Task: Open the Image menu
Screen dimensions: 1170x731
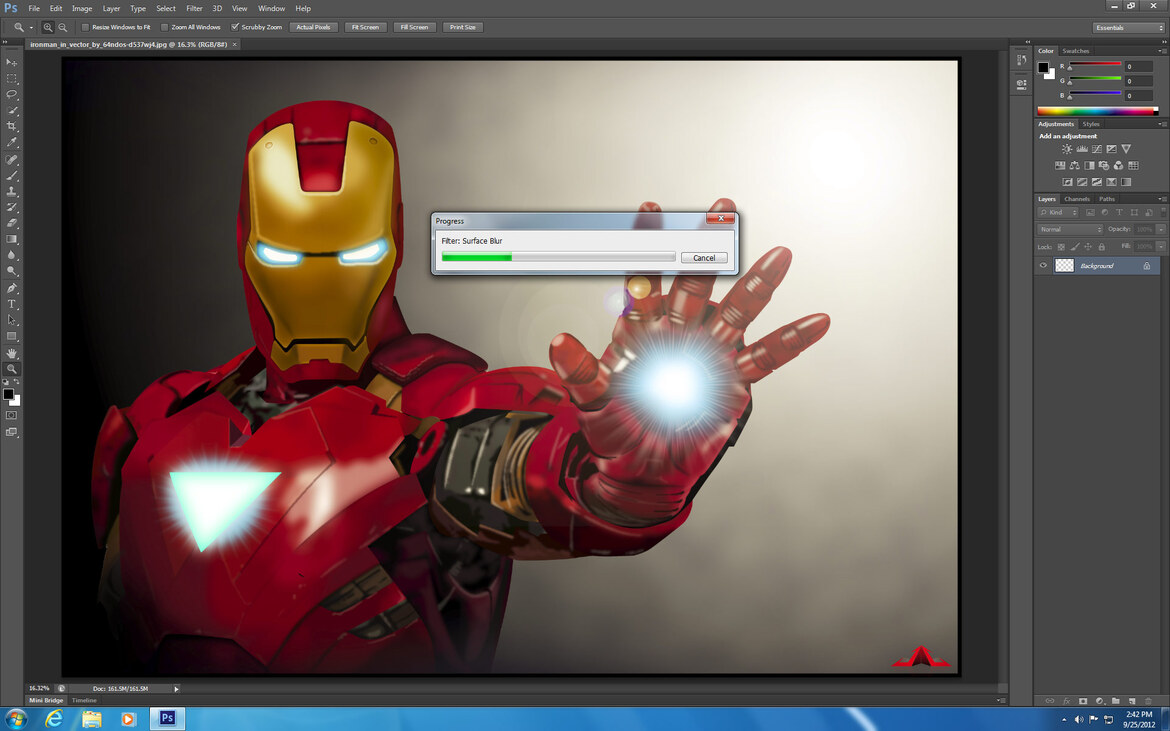Action: 82,8
